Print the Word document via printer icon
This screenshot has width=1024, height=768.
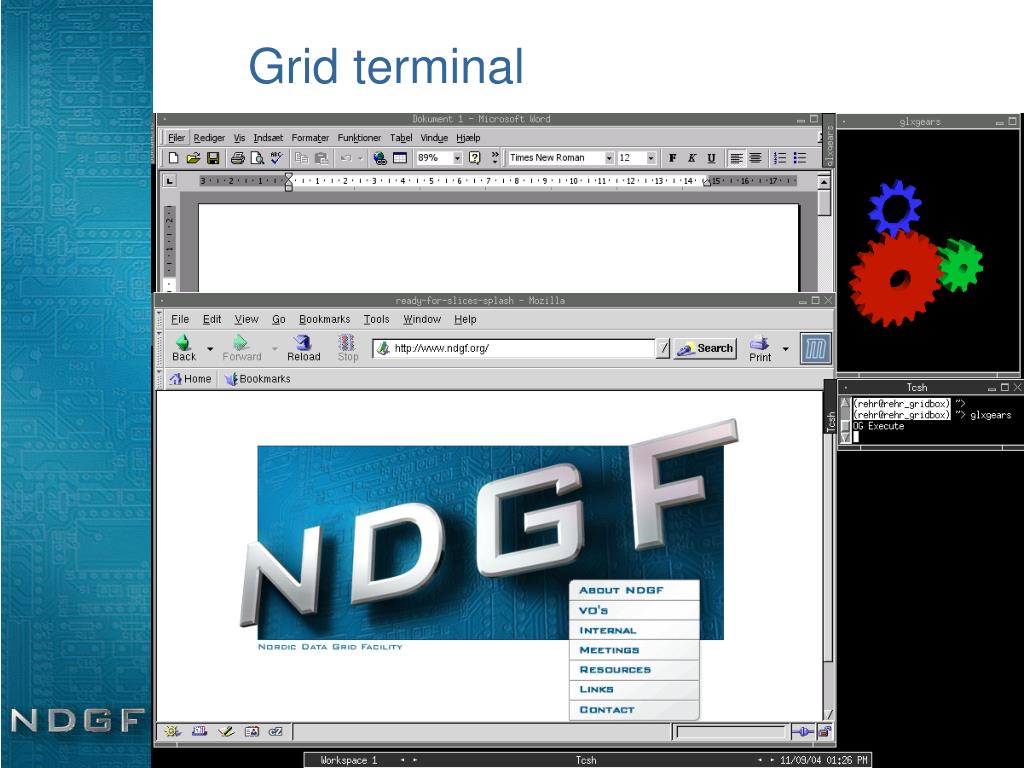pos(237,158)
